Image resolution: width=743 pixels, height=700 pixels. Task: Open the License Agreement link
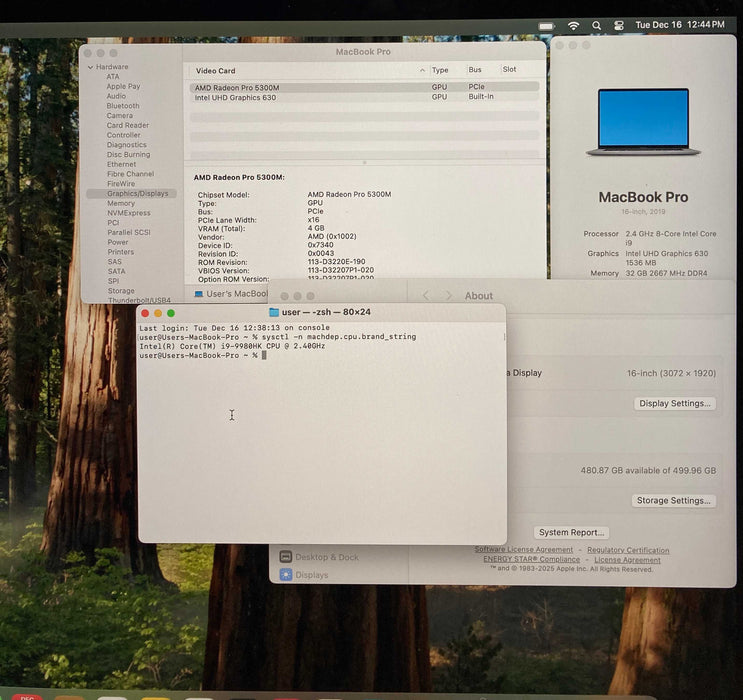[627, 560]
